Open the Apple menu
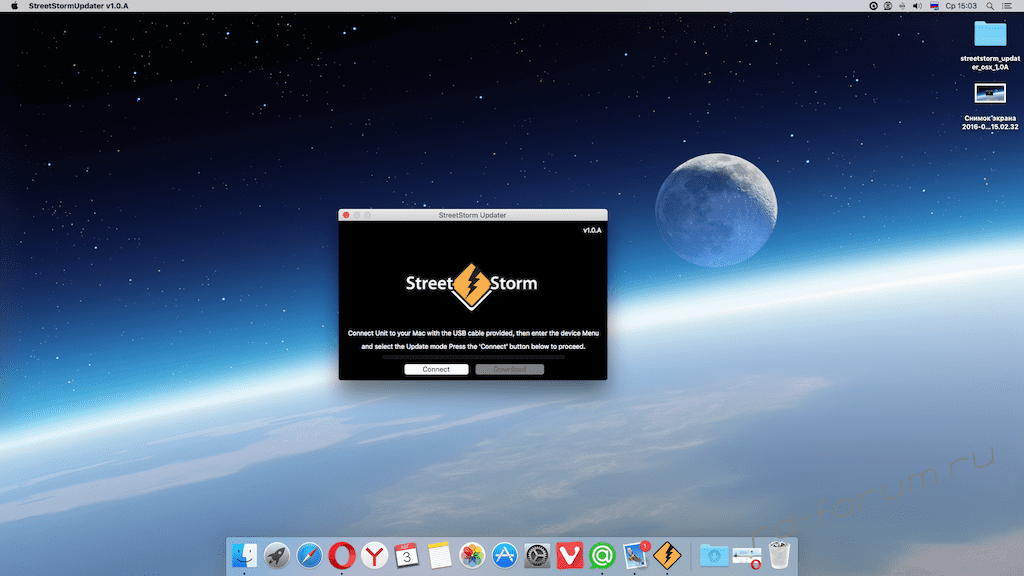 (14, 6)
